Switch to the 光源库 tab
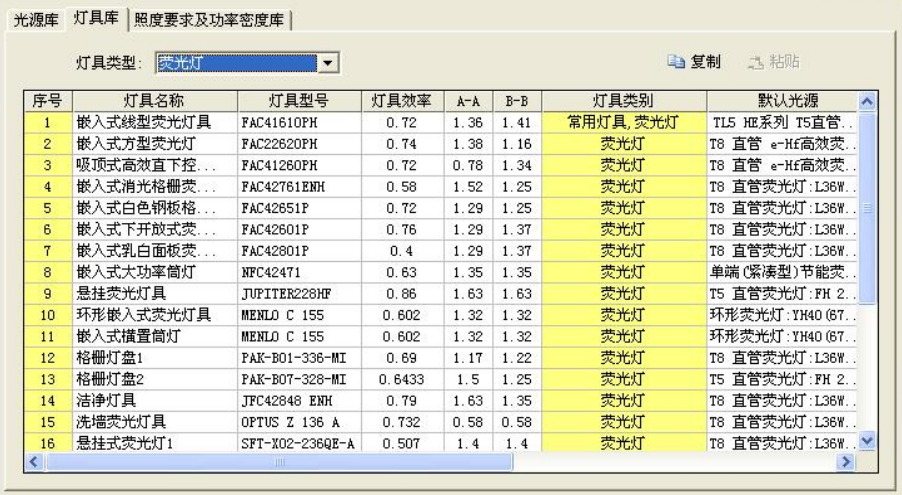Image resolution: width=902 pixels, height=495 pixels. 36,20
